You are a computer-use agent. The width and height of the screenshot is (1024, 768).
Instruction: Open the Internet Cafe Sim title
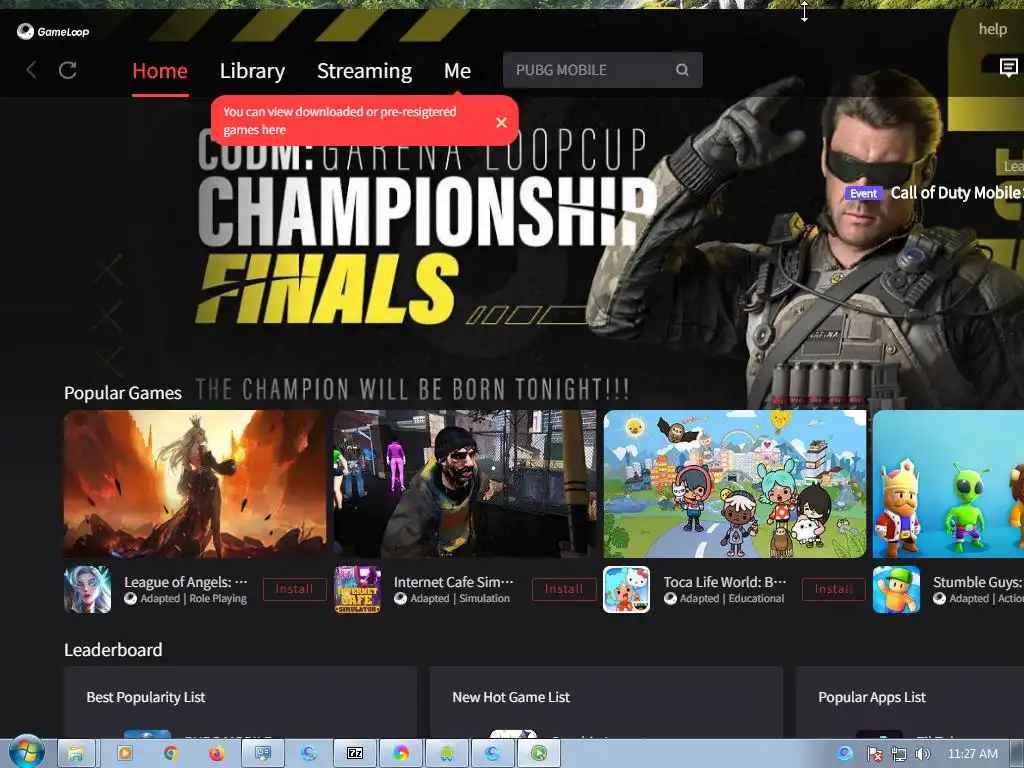[x=453, y=582]
